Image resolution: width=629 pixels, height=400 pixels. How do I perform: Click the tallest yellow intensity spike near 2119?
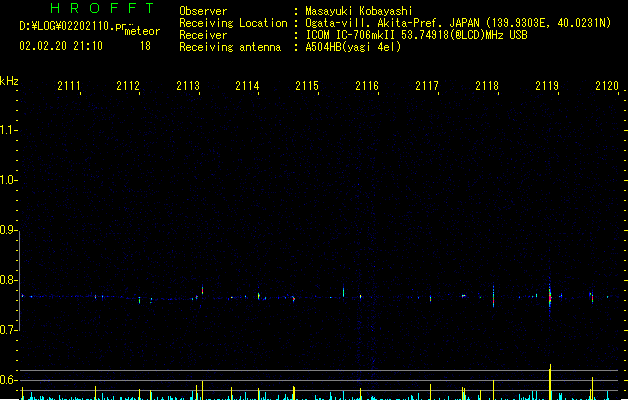coord(550,382)
